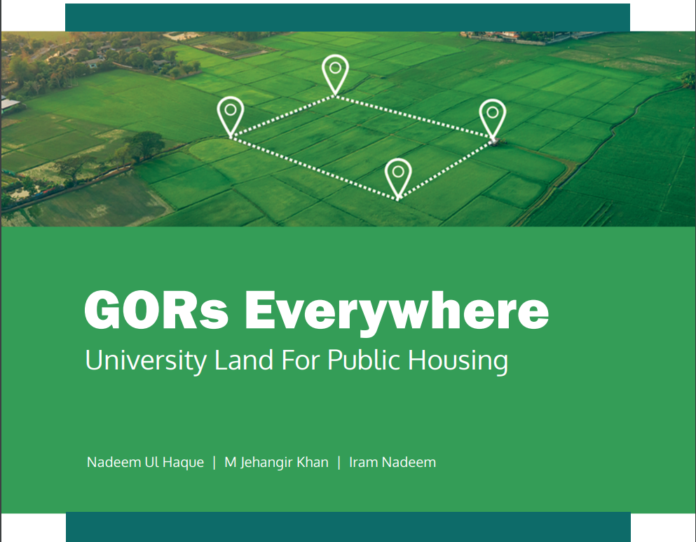Click author name Nadeem Ul Haque
Image resolution: width=696 pixels, height=542 pixels.
[x=145, y=462]
